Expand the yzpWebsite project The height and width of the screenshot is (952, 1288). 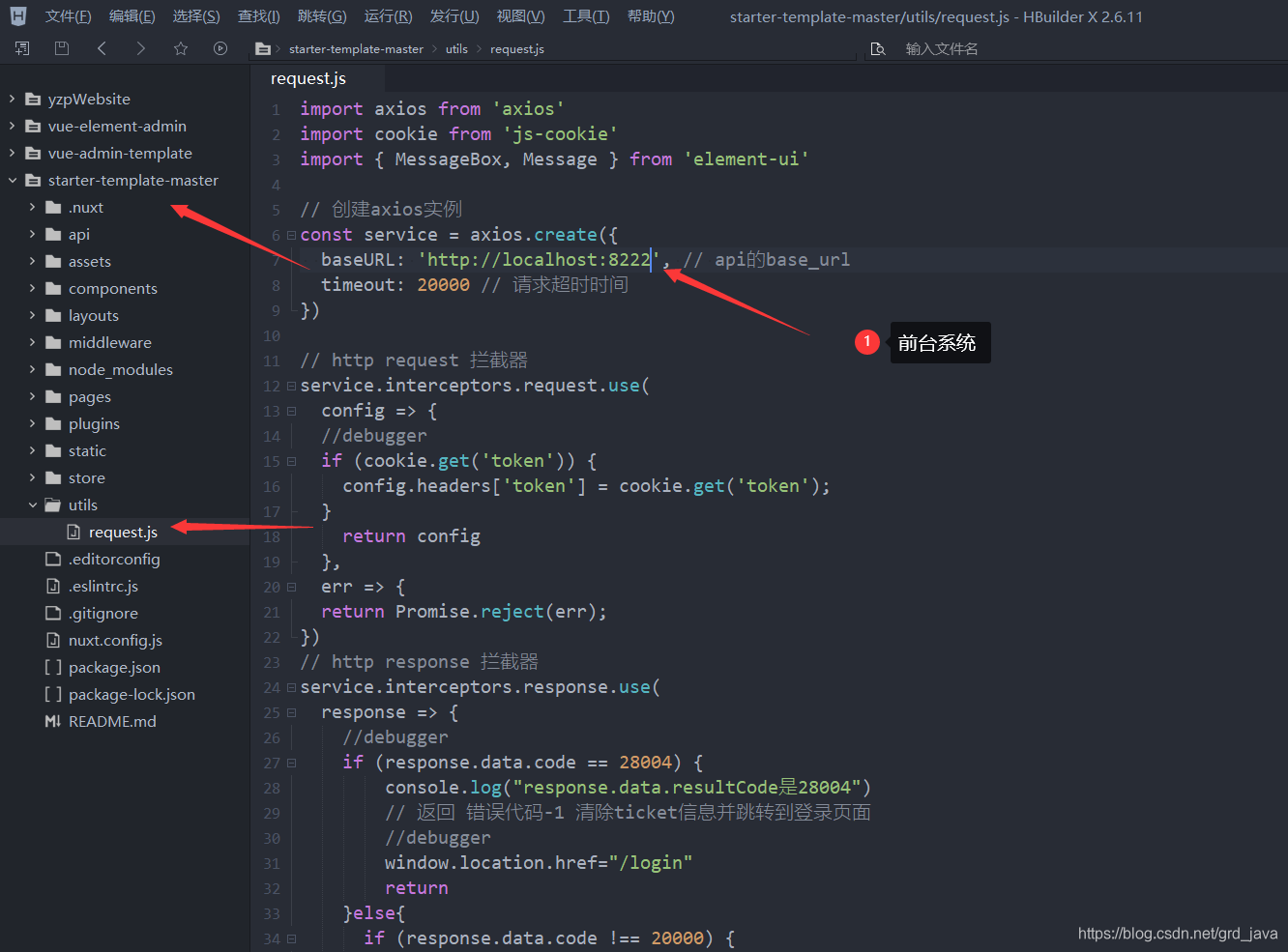click(12, 99)
